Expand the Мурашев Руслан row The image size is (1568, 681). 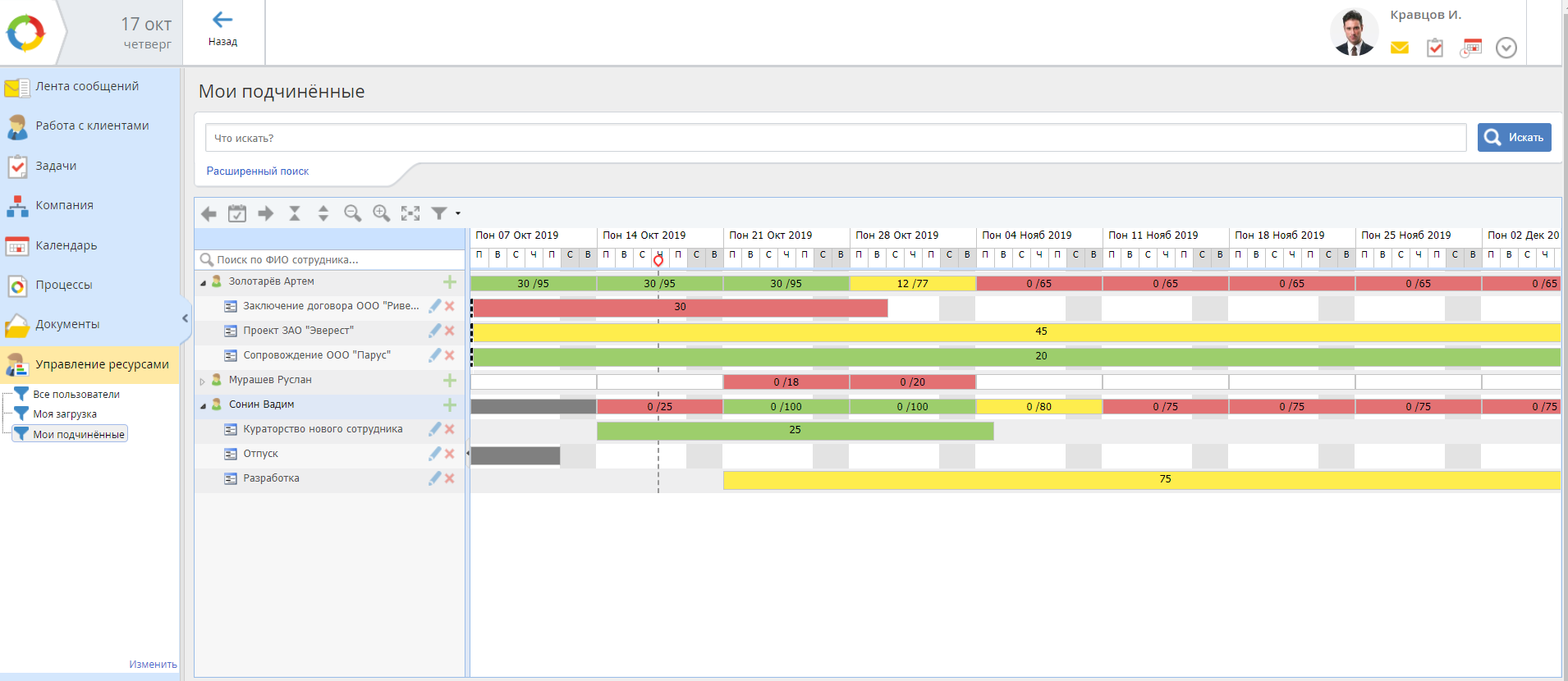[x=203, y=381]
